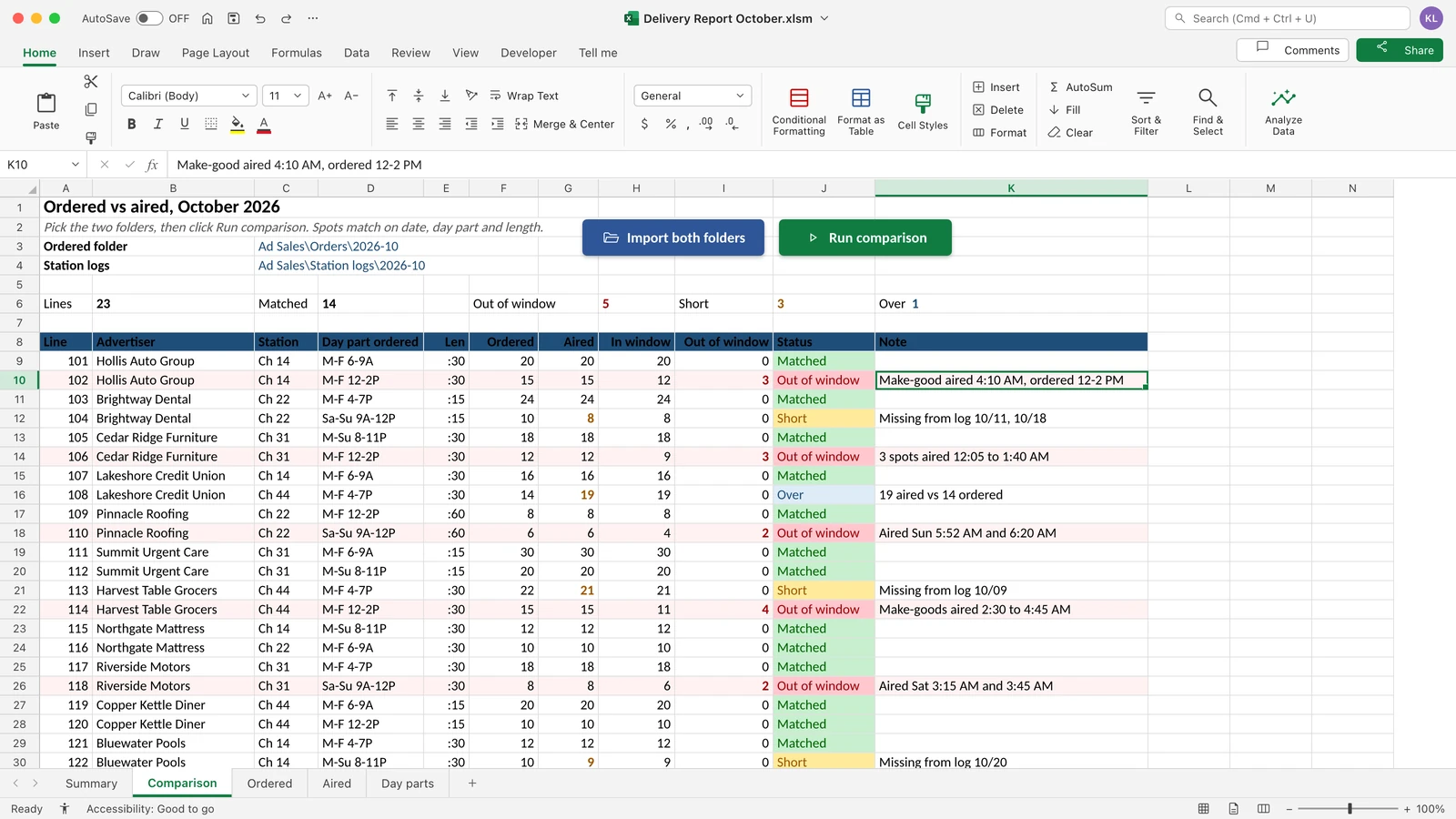Viewport: 1456px width, 819px height.
Task: Click the Search field in title bar
Action: click(1288, 18)
